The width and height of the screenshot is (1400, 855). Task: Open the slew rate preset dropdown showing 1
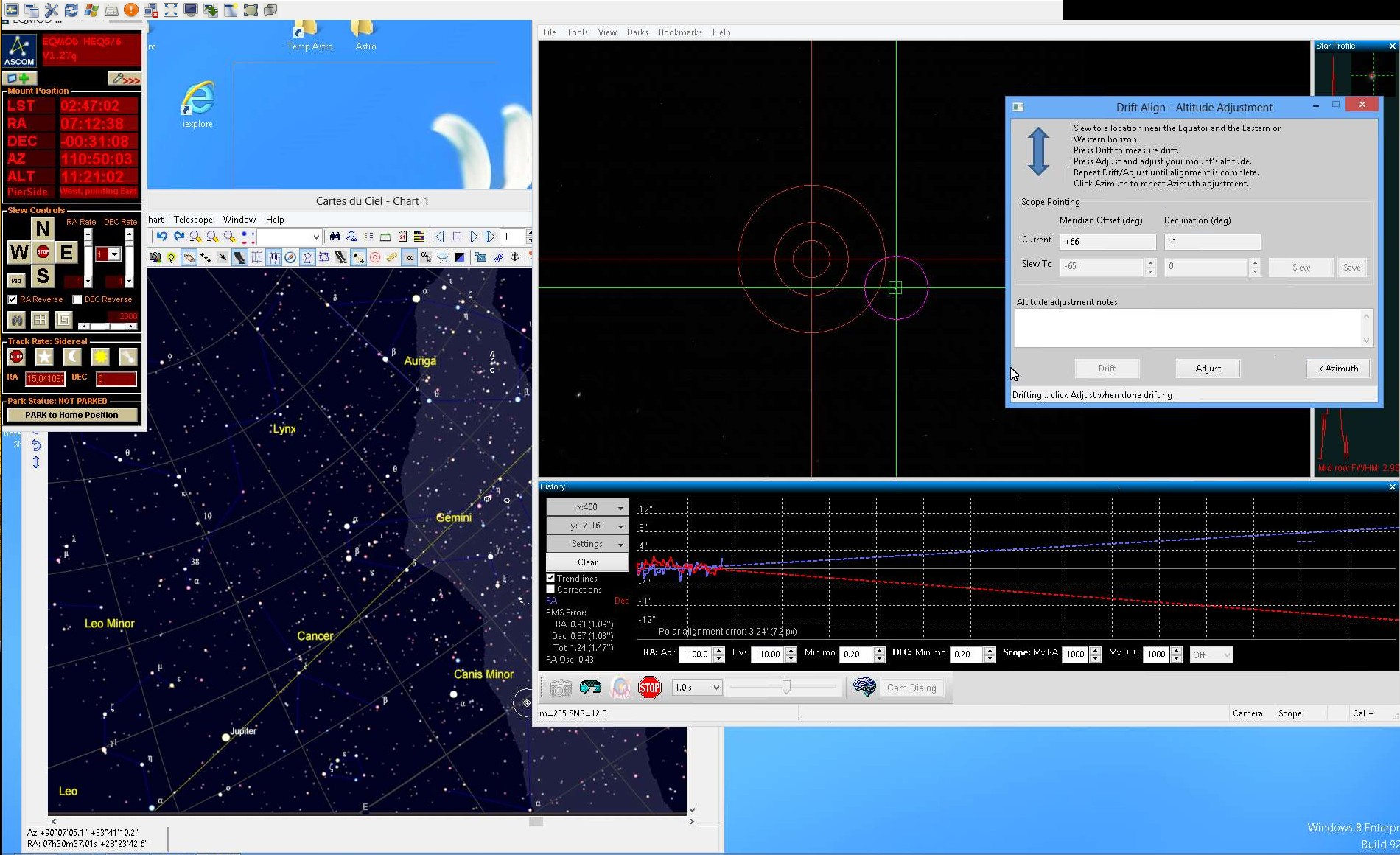pyautogui.click(x=108, y=254)
